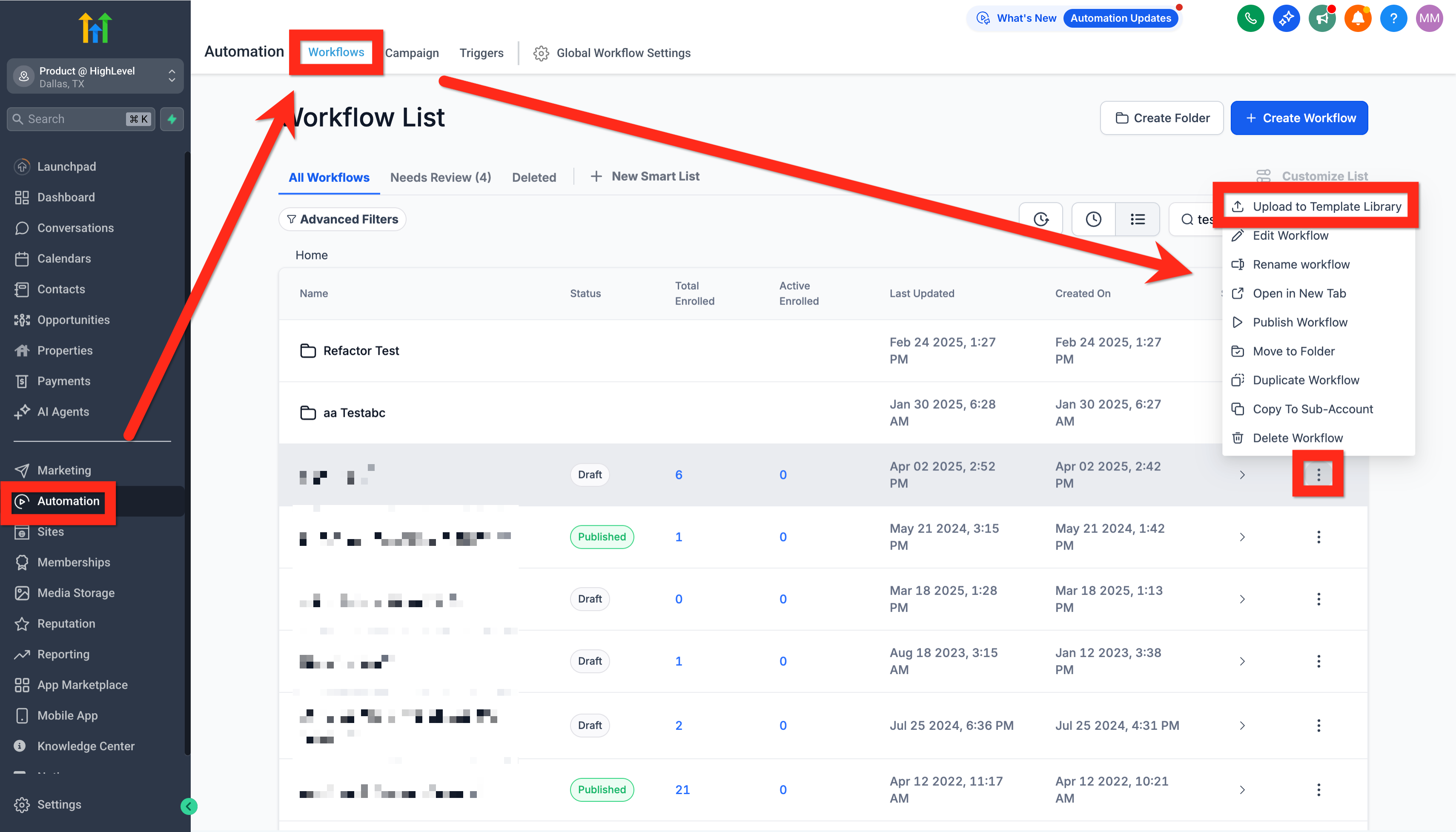Click the lightning bolt quick actions icon
This screenshot has height=832, width=1456.
(x=172, y=119)
